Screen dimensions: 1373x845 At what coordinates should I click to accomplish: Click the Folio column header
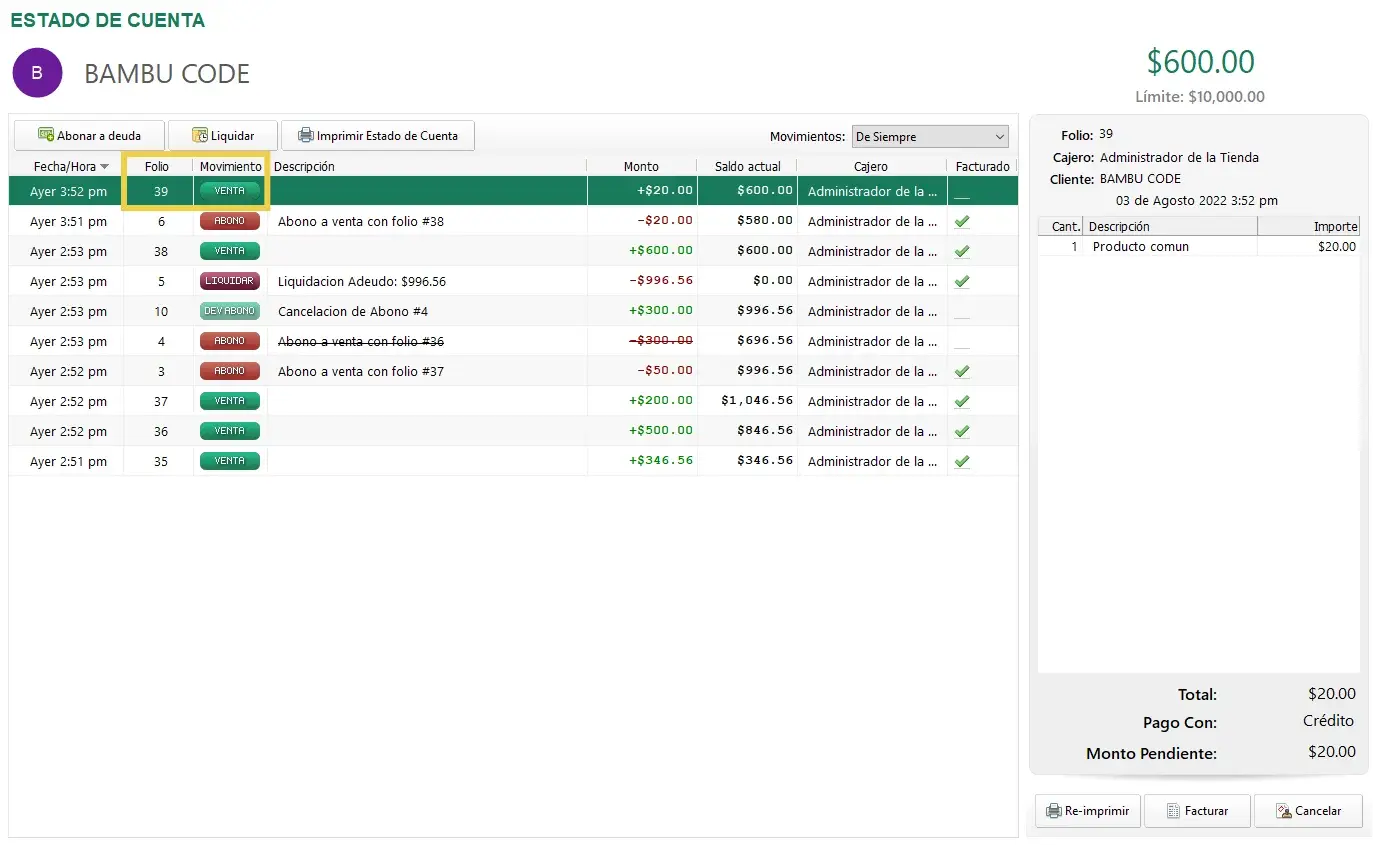coord(157,167)
